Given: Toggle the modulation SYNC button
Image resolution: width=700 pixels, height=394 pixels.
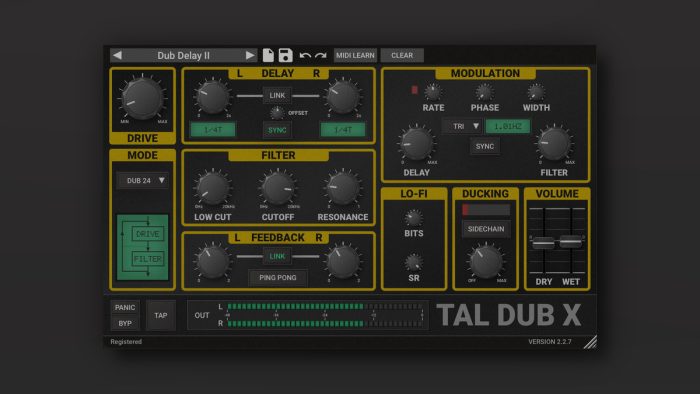Looking at the screenshot, I should 485,146.
